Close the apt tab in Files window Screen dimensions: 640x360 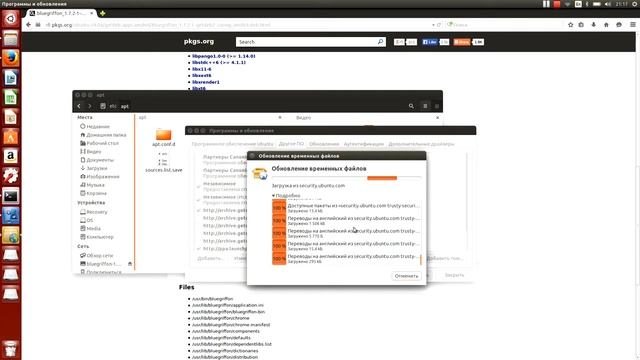click(x=280, y=118)
